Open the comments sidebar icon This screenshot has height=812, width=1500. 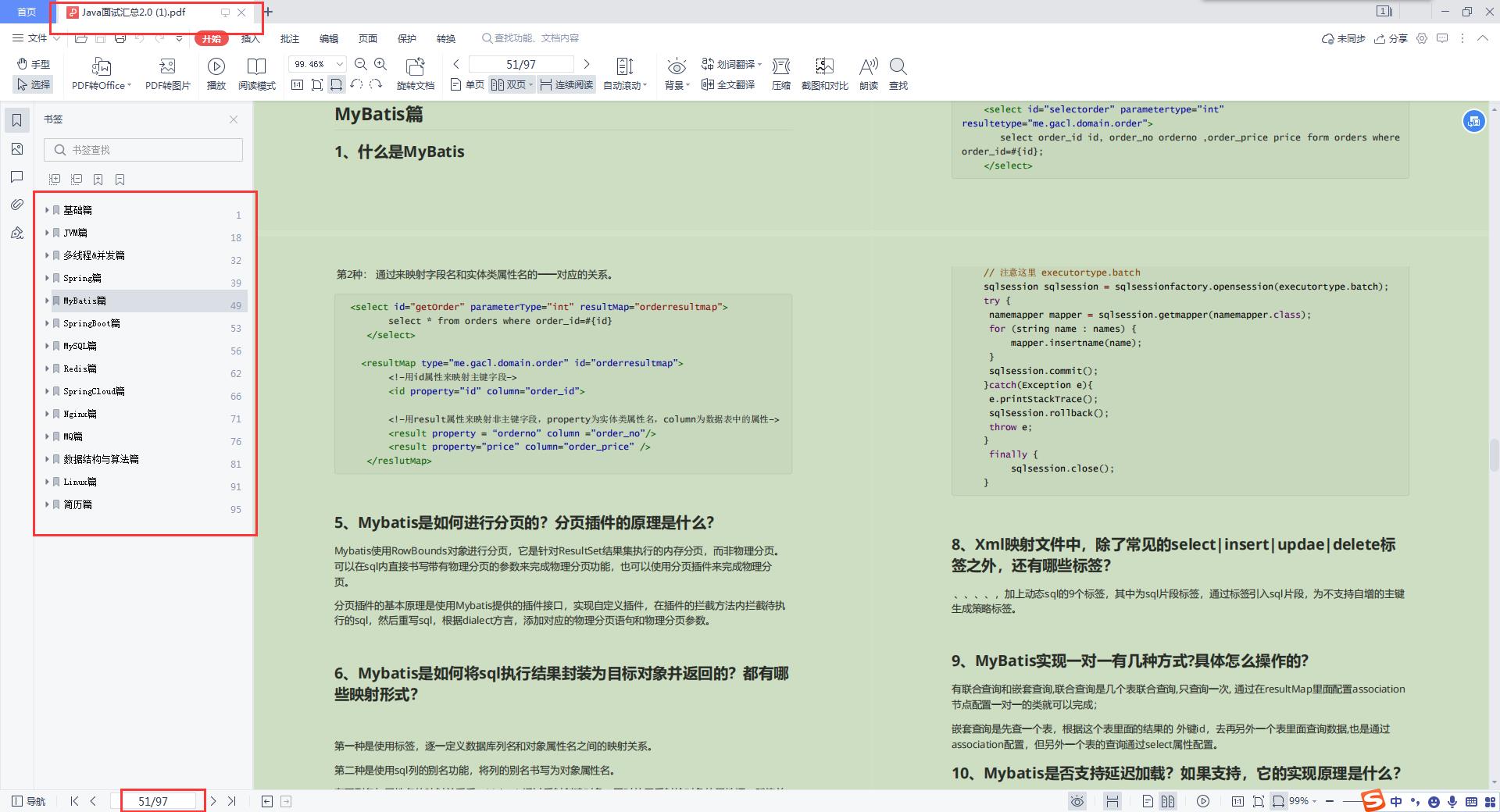coord(16,176)
